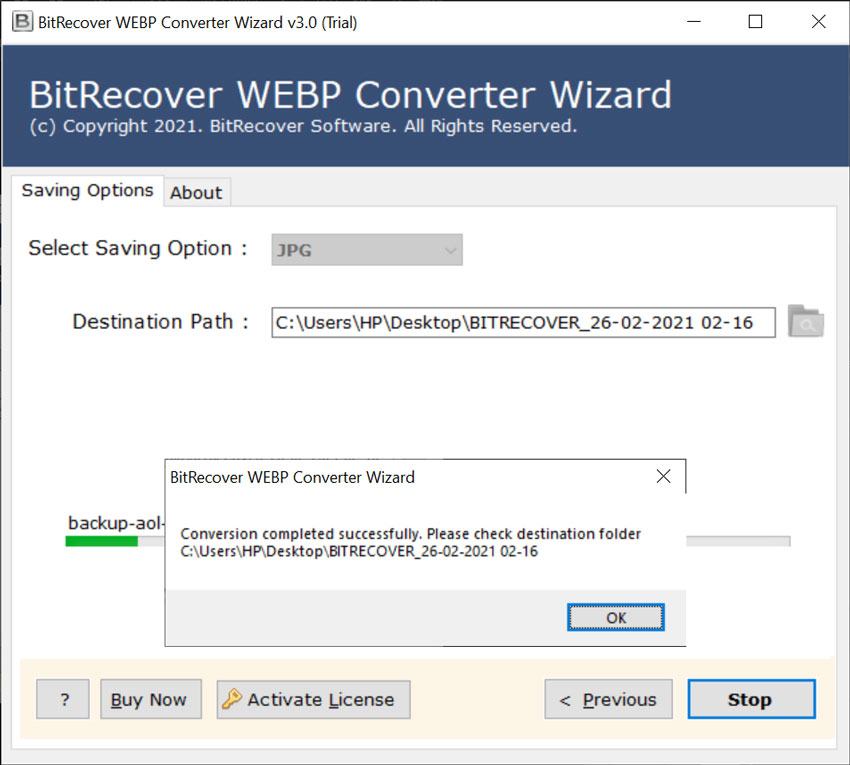Image resolution: width=850 pixels, height=765 pixels.
Task: Browse destination folder with the folder icon
Action: click(806, 321)
